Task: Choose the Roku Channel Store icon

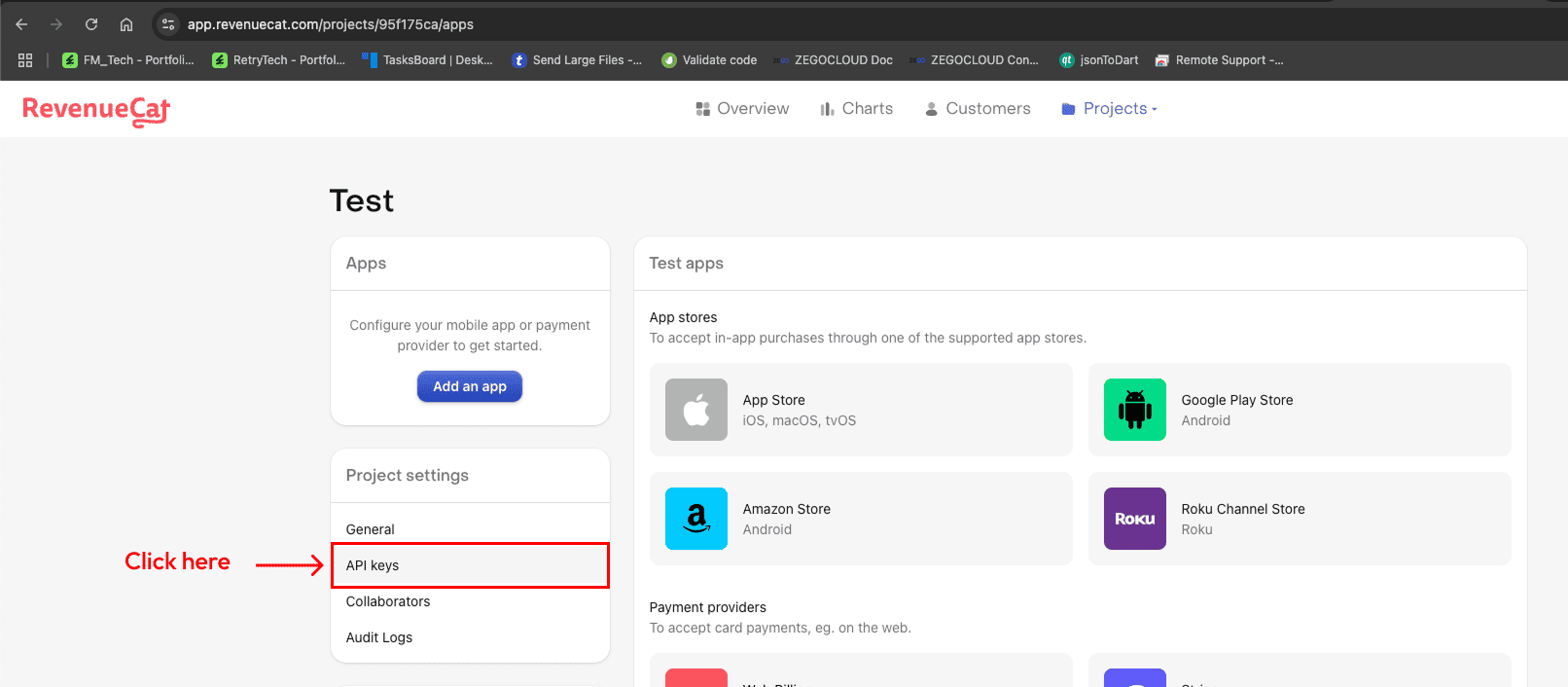Action: point(1134,519)
